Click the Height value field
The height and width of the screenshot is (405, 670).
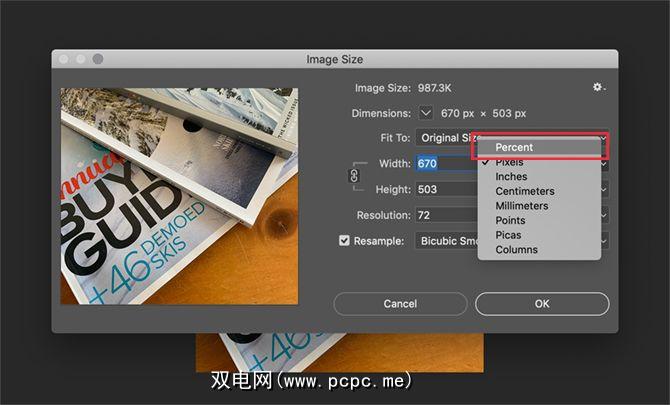[x=447, y=189]
